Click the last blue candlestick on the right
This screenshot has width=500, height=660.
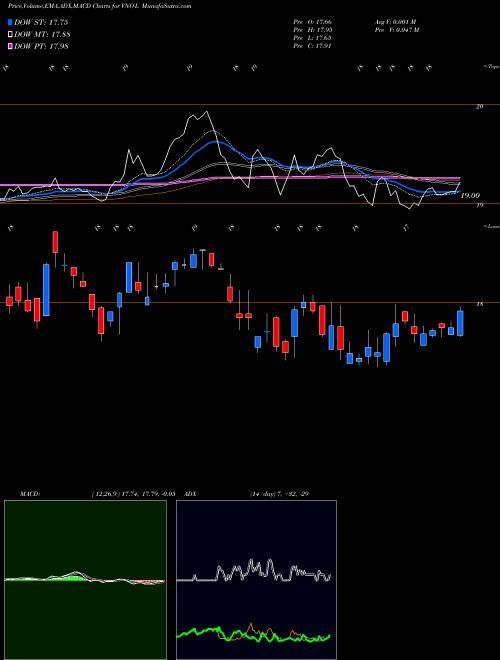(x=460, y=322)
